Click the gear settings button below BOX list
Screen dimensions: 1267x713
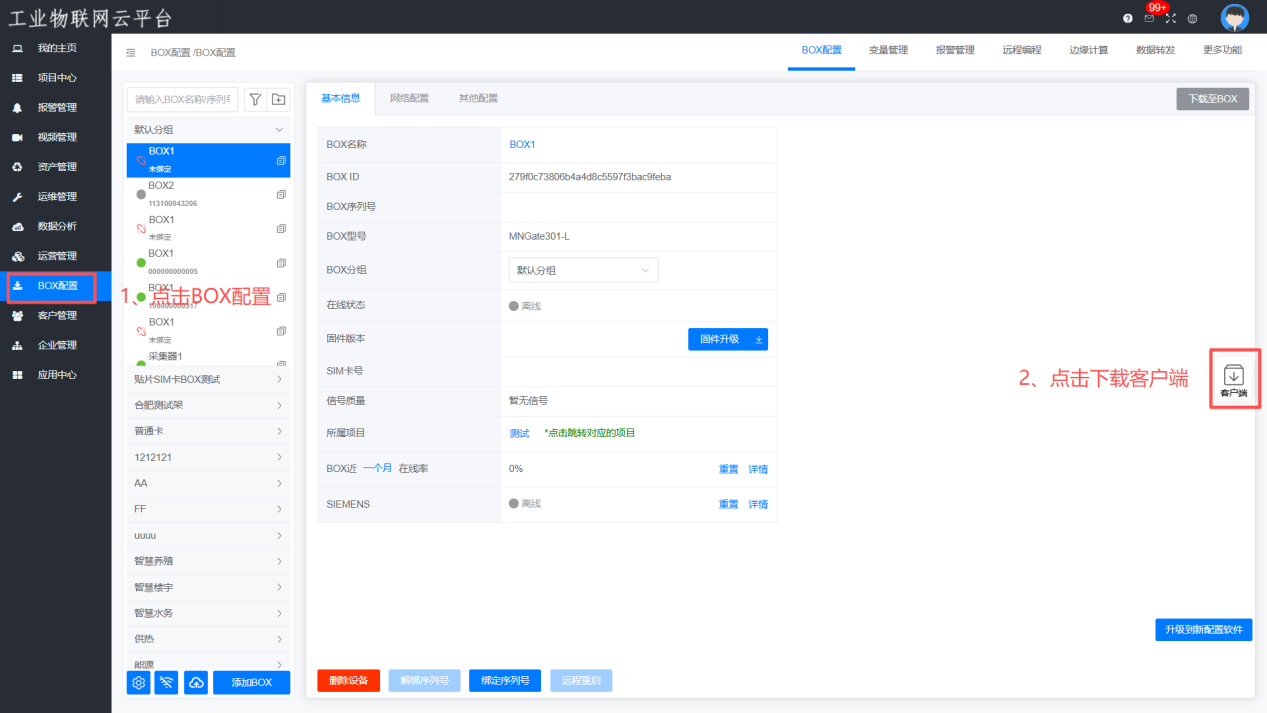tap(139, 682)
